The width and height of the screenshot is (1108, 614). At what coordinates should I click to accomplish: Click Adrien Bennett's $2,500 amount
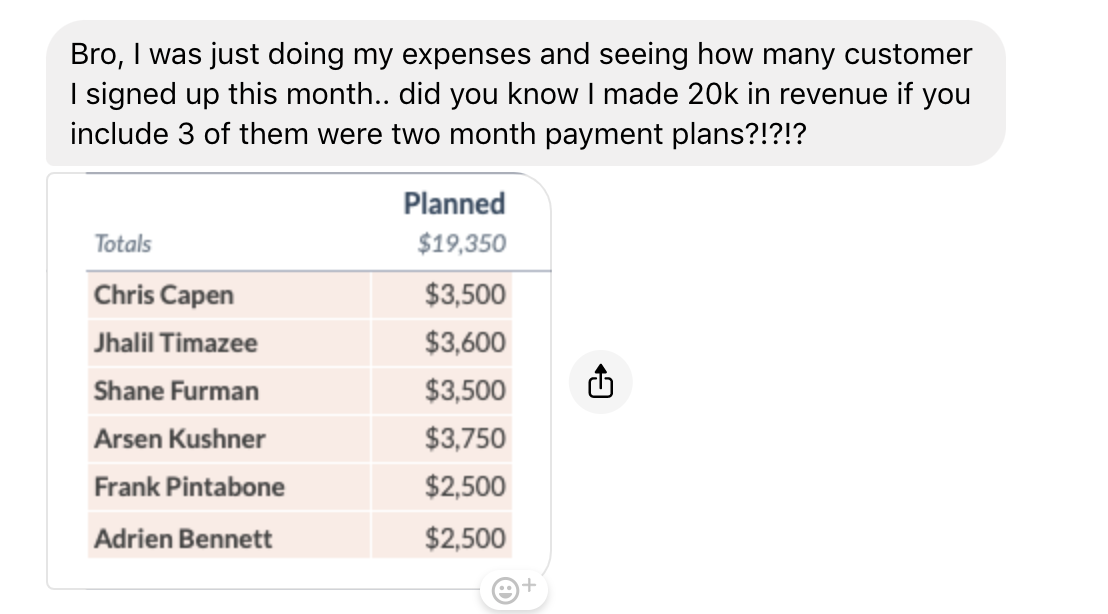click(x=465, y=538)
